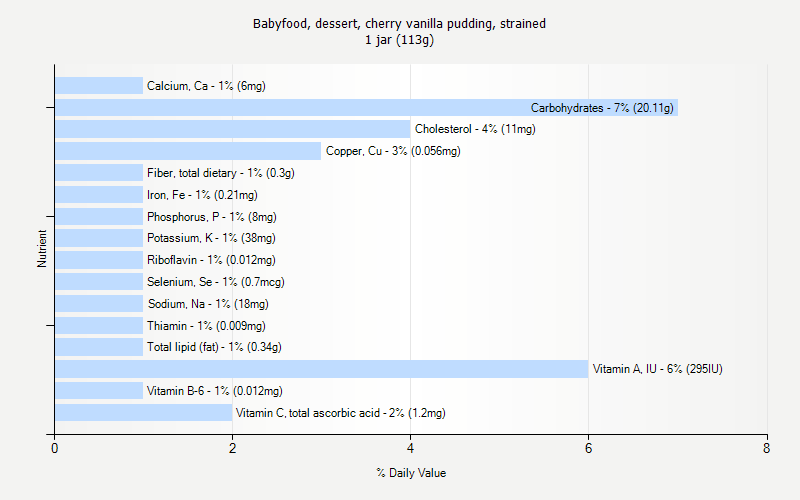This screenshot has height=500, width=800.
Task: Click the x-axis tick label 0
Action: [55, 448]
